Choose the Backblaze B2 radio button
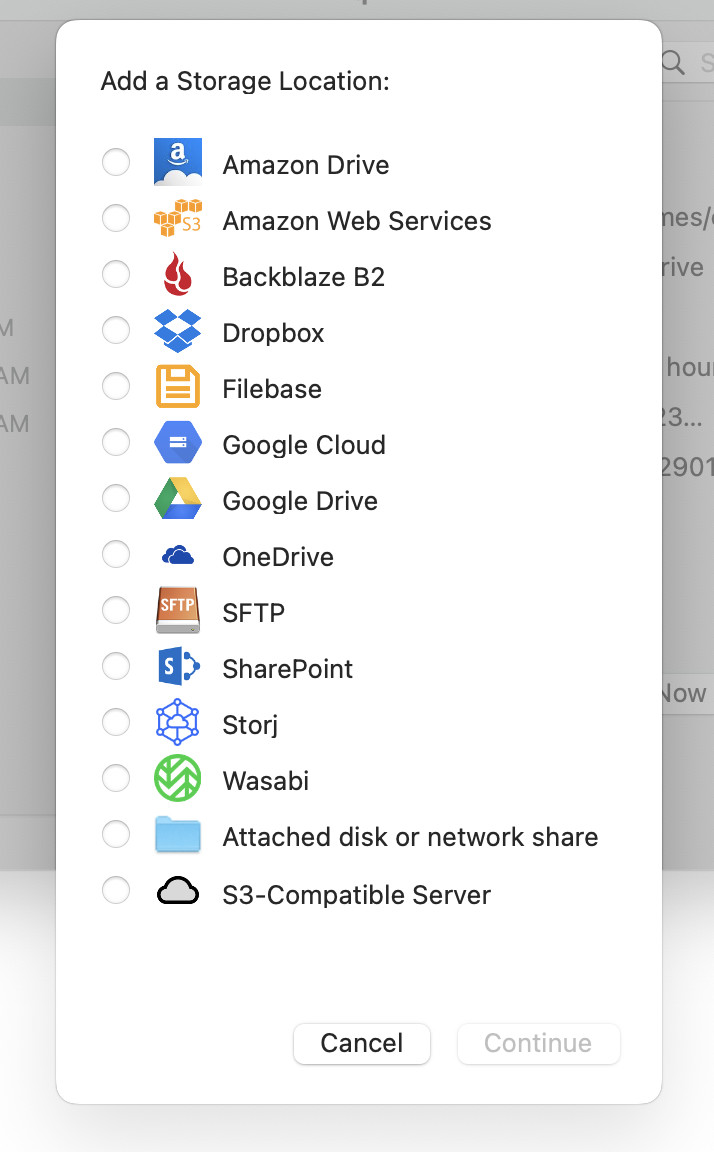This screenshot has height=1152, width=714. pyautogui.click(x=116, y=274)
